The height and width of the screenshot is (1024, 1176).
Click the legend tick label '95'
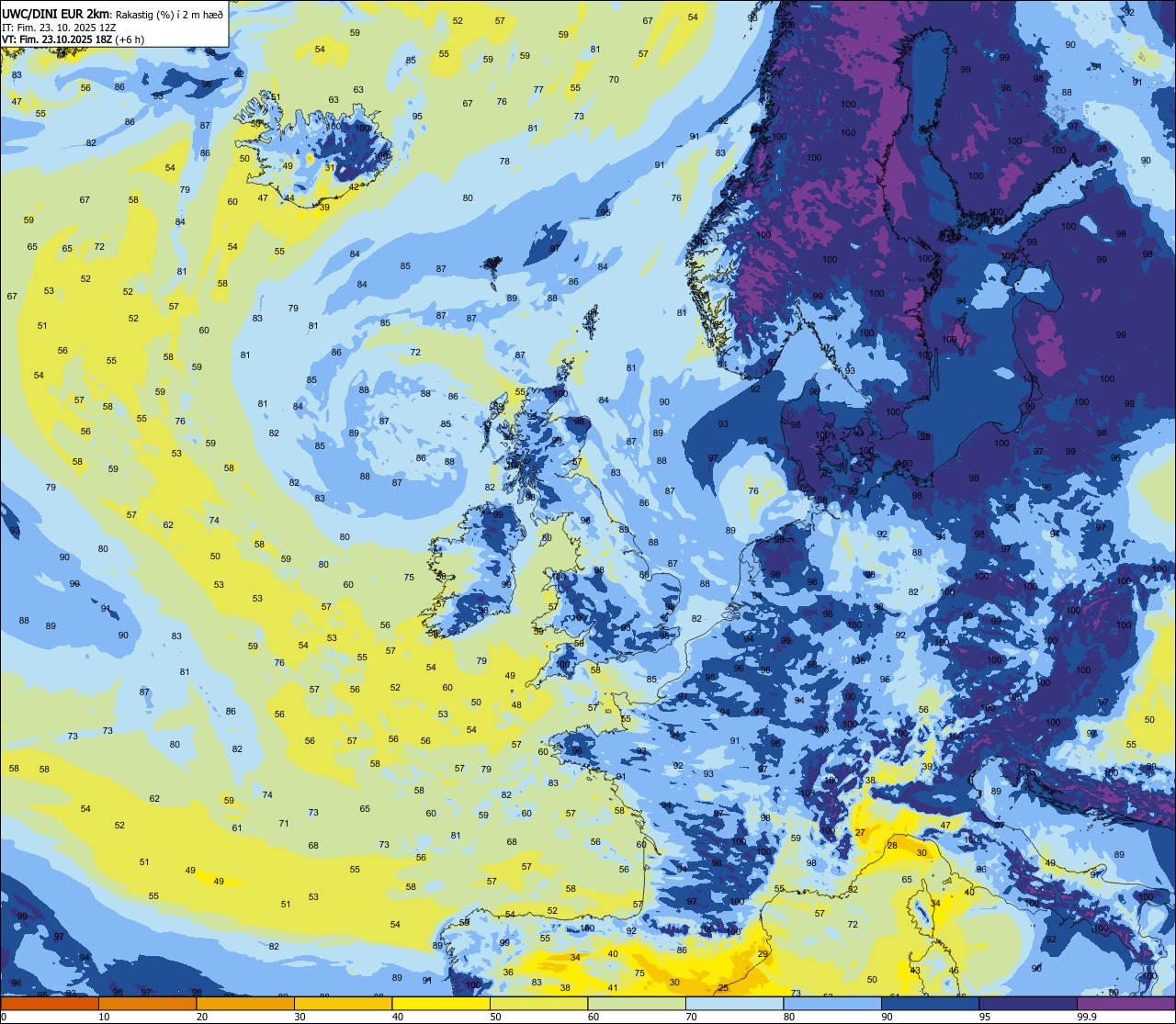point(985,1017)
